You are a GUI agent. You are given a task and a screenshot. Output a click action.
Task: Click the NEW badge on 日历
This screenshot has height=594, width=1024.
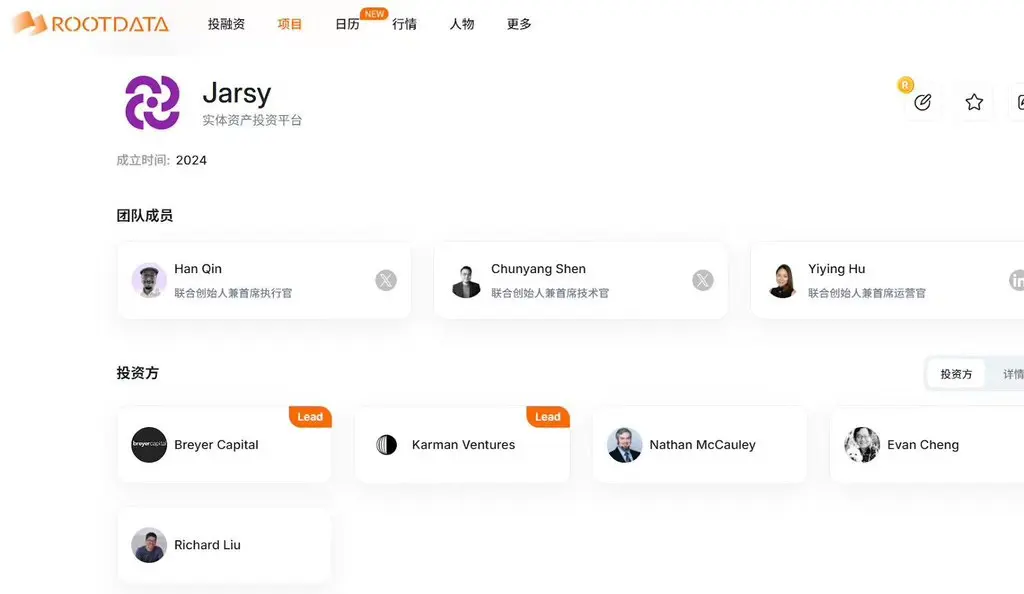(374, 14)
